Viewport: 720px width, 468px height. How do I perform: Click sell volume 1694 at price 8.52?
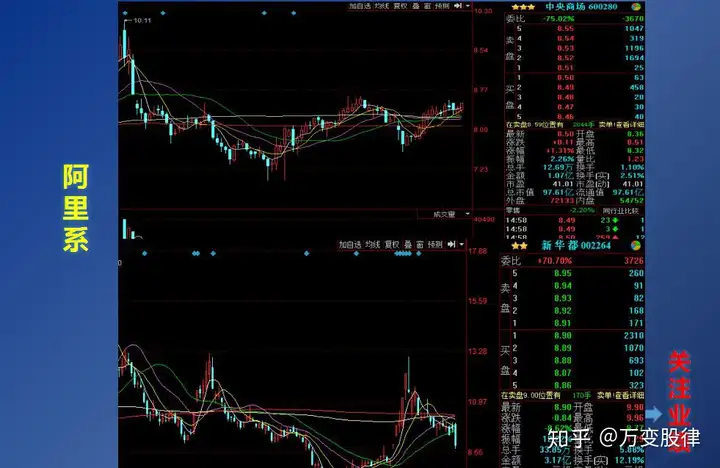(634, 58)
